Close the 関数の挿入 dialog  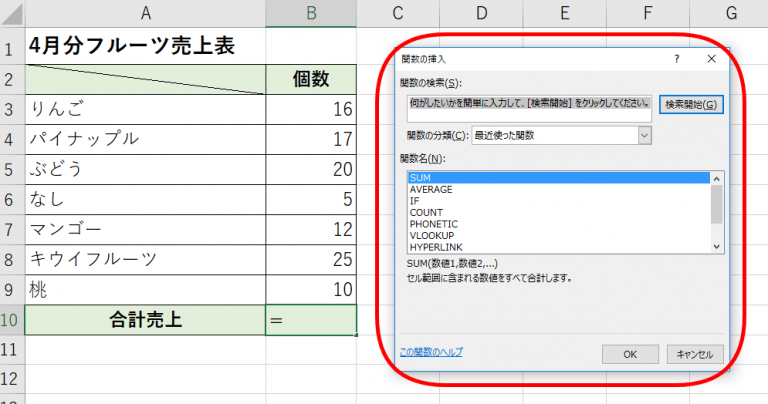[x=711, y=60]
